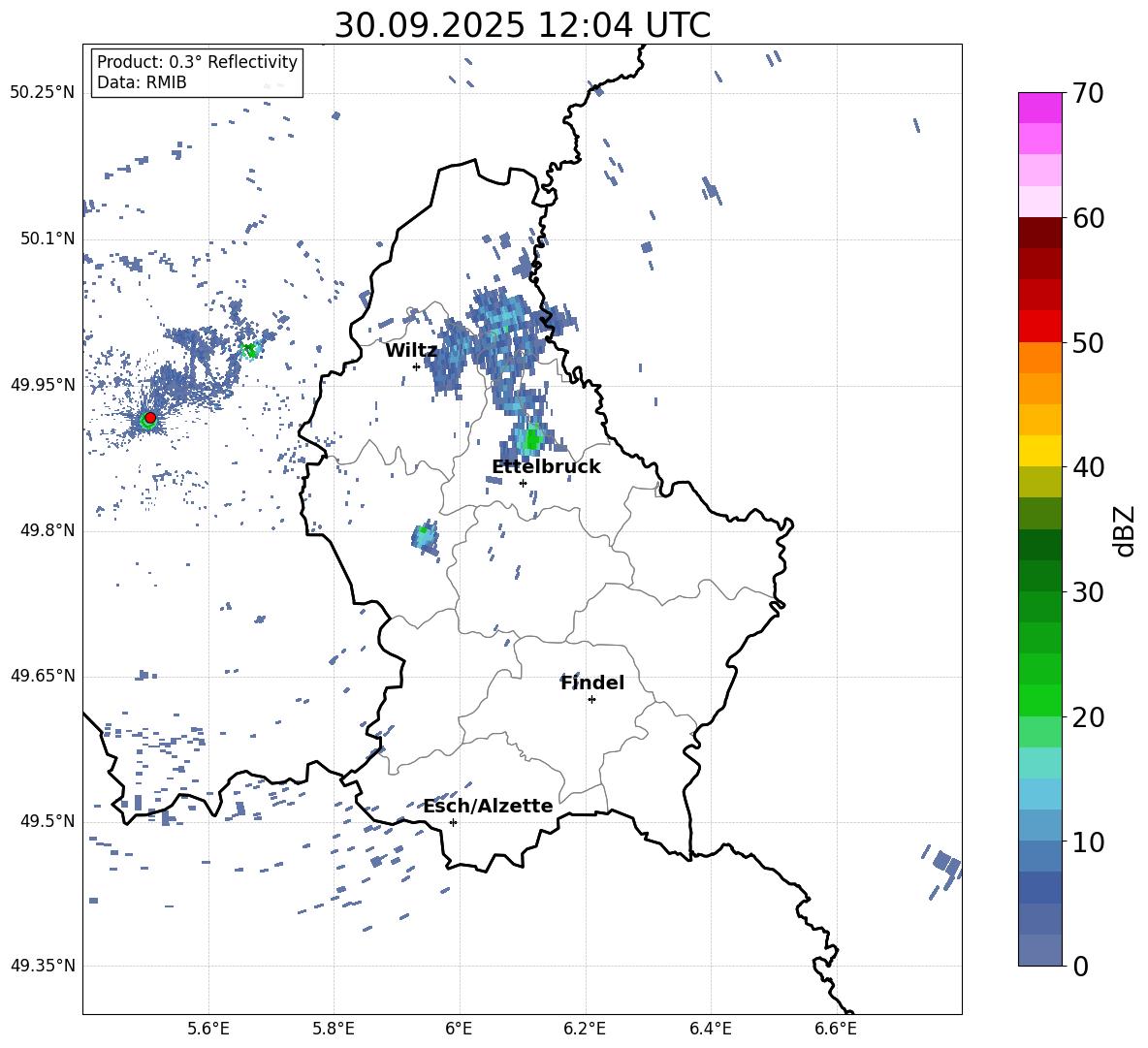Click the isolated small echo cell southwest of Ettelbruck
1148x1048 pixels.
425,537
